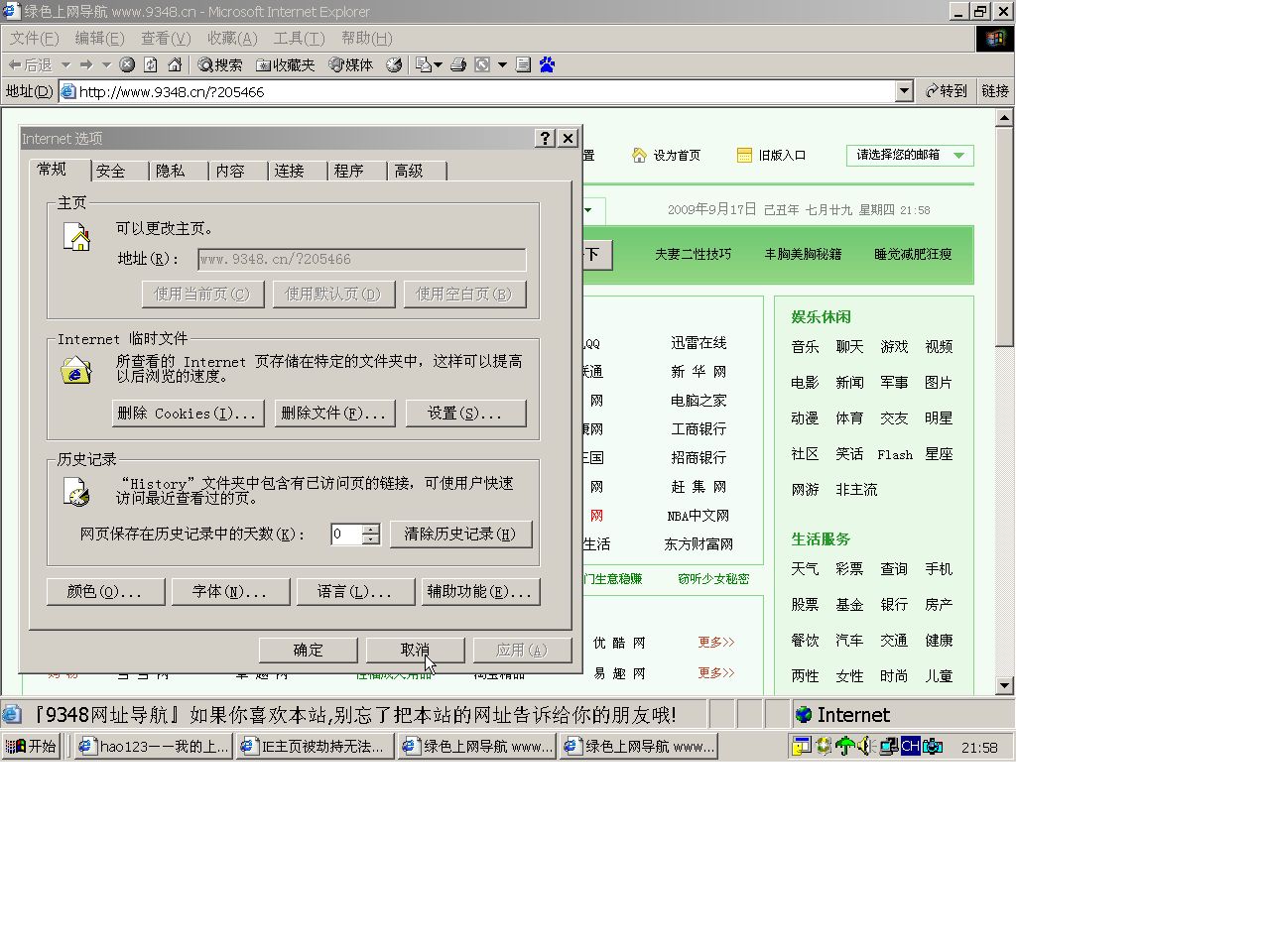This screenshot has width=1270, height=952.
Task: Open the Back button history dropdown arrow
Action: tap(65, 64)
